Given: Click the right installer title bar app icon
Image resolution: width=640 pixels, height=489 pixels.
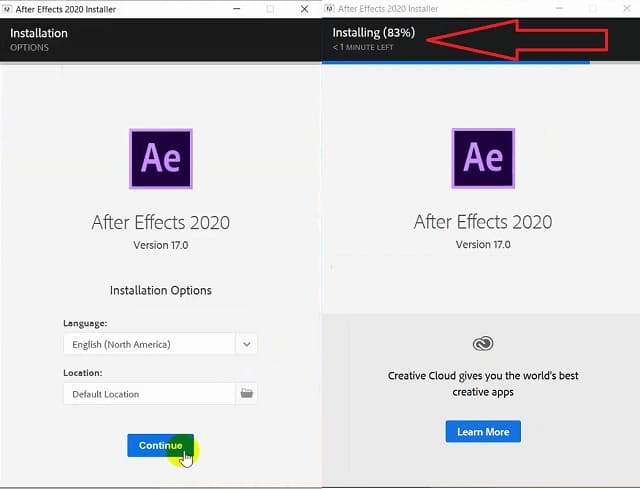Looking at the screenshot, I should click(x=330, y=9).
